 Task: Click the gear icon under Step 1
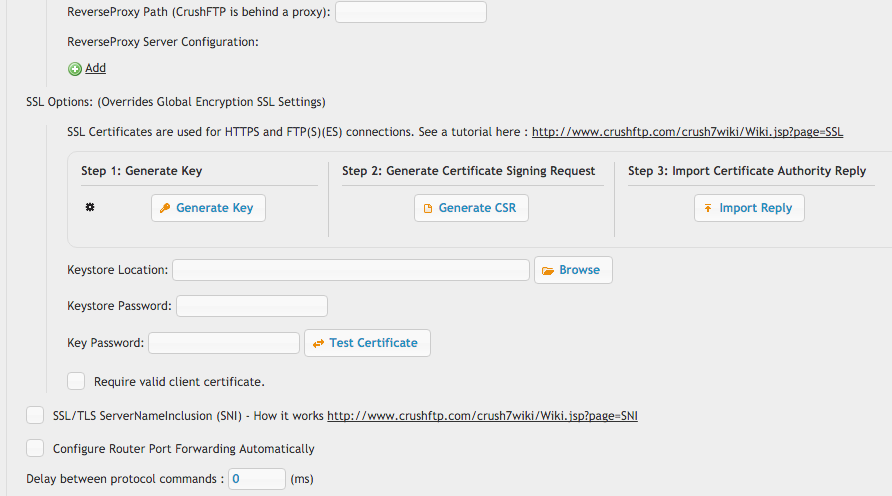point(89,207)
